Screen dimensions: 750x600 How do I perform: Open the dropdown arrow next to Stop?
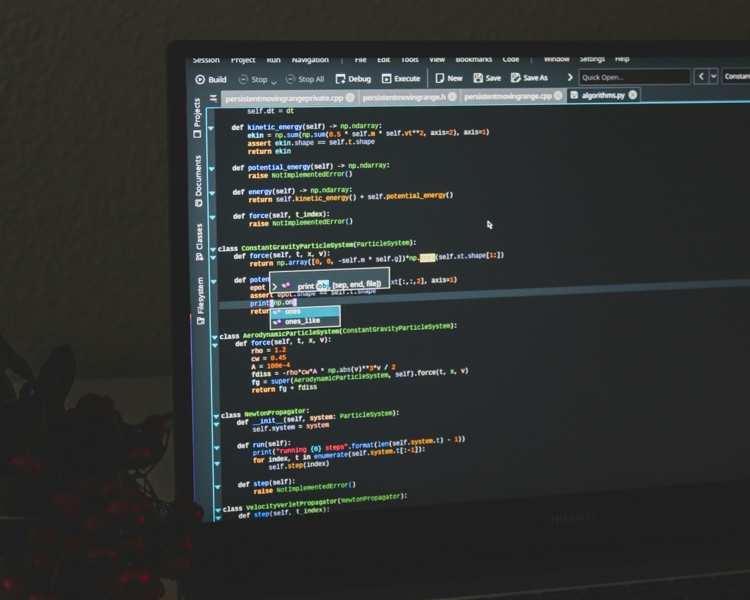pyautogui.click(x=274, y=82)
